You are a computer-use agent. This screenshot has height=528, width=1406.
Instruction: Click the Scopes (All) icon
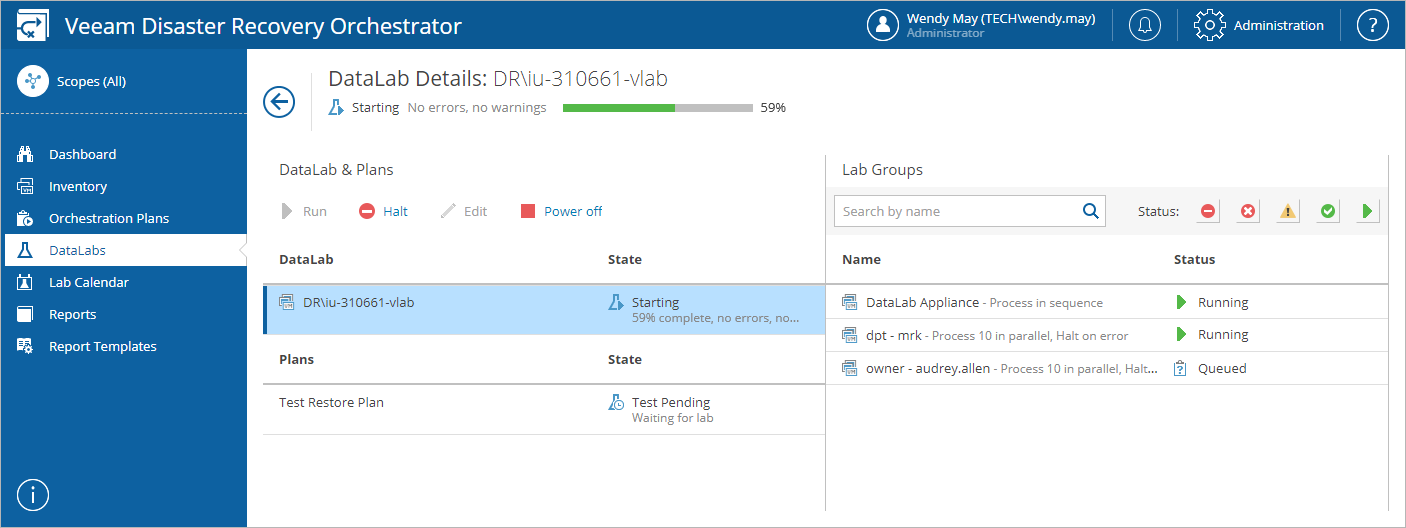pos(33,82)
